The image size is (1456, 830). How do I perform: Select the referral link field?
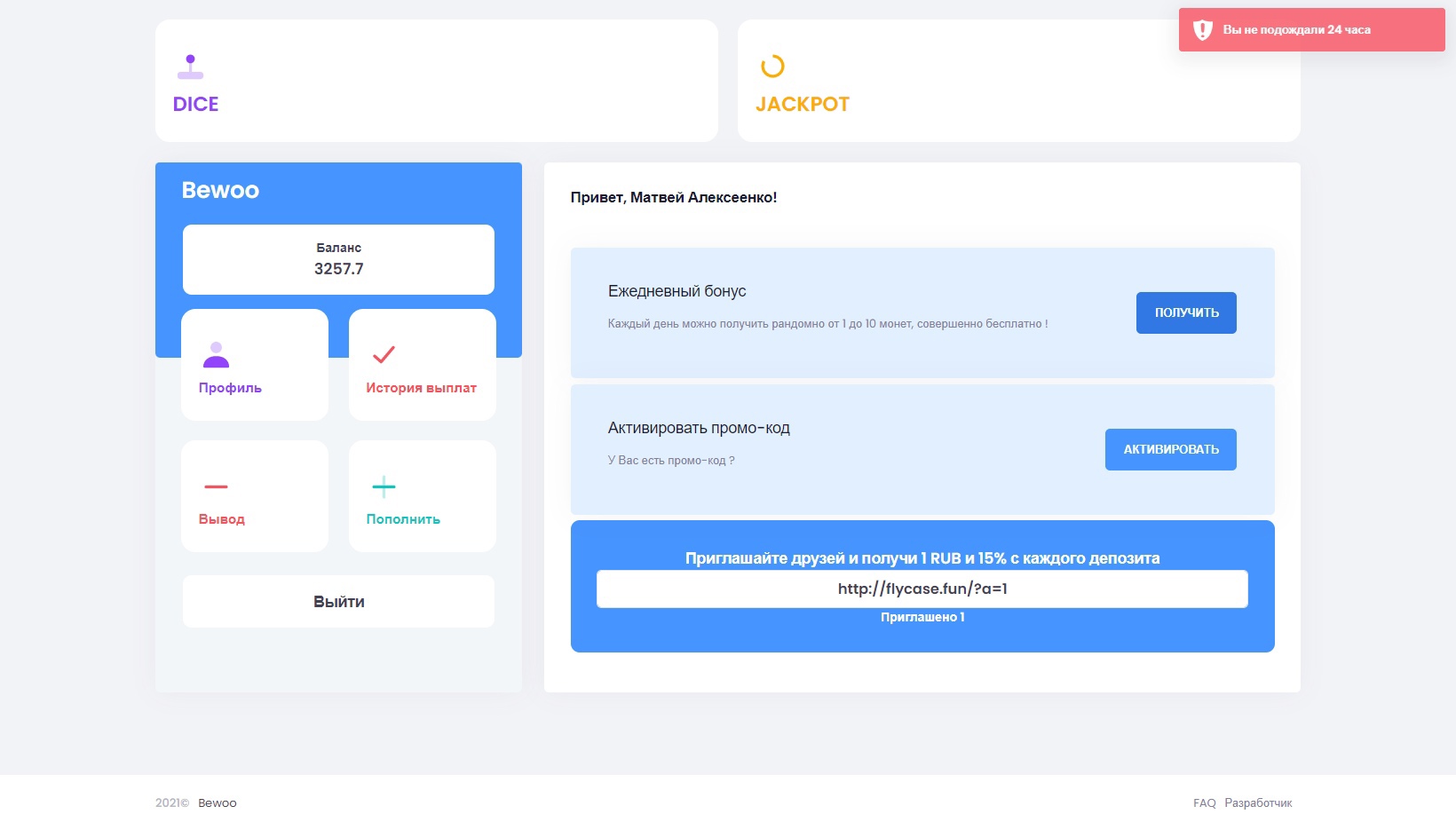click(x=922, y=589)
